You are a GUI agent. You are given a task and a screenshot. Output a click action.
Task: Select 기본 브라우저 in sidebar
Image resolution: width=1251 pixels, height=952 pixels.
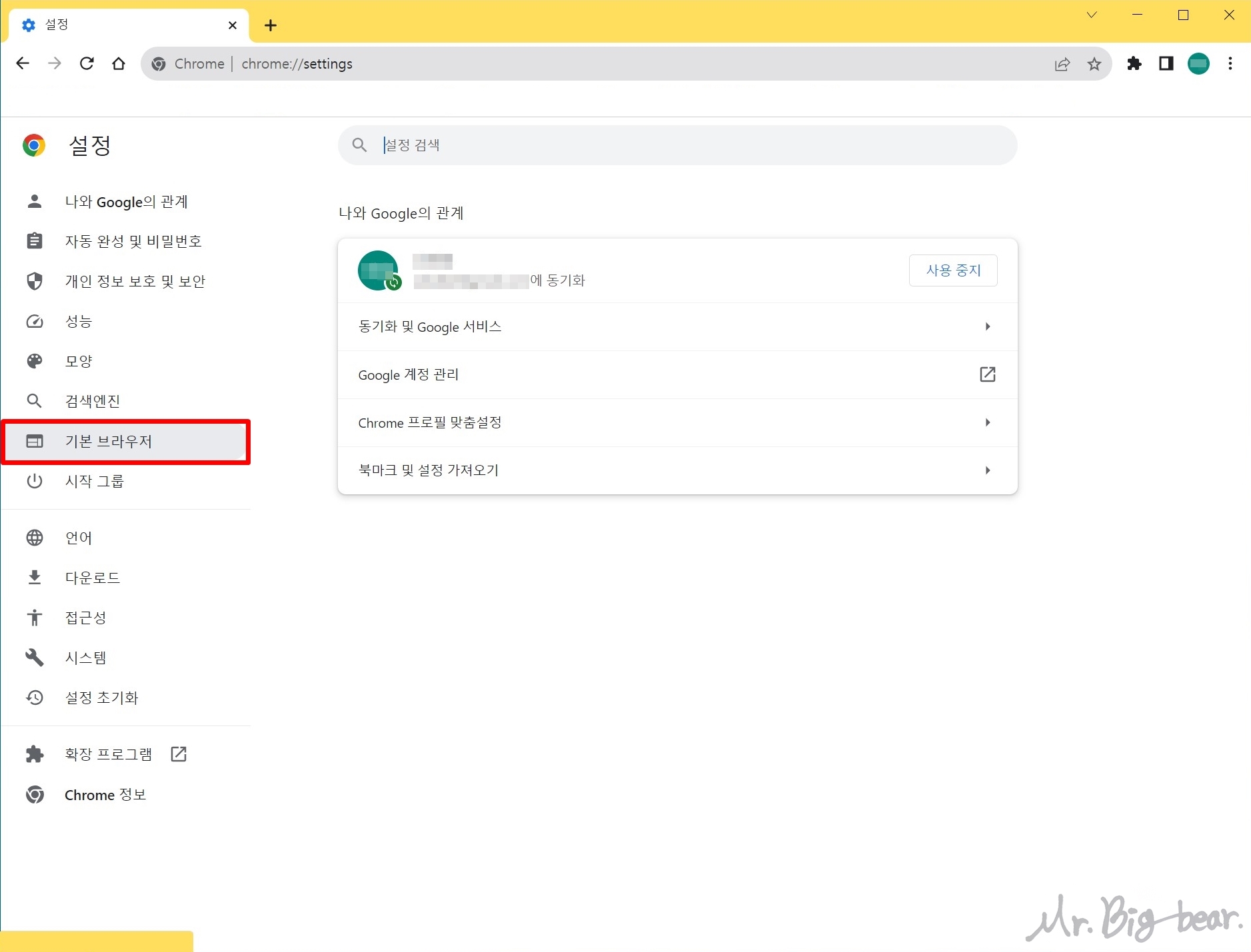127,441
